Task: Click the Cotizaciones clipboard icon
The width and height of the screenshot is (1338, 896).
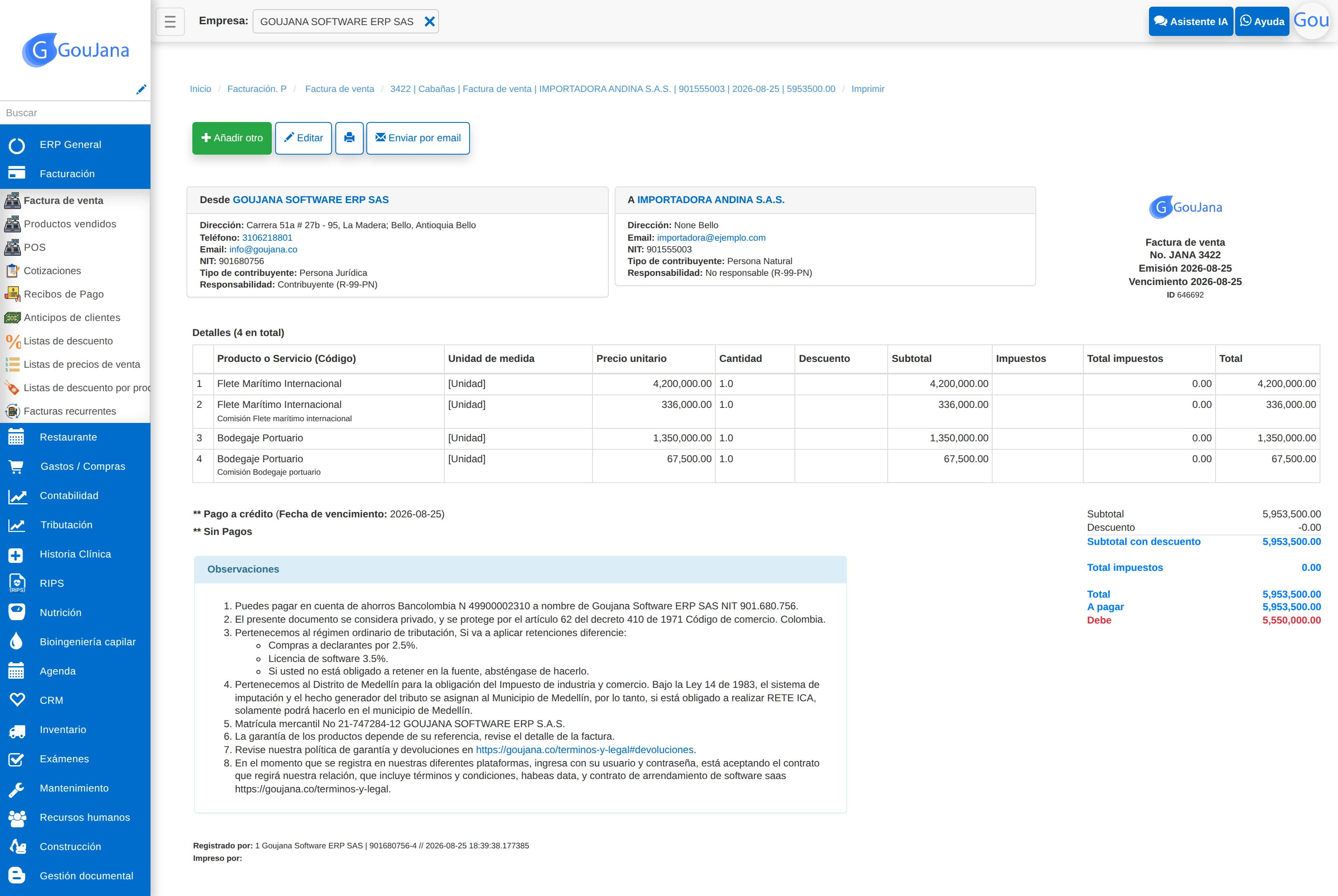Action: [12, 271]
